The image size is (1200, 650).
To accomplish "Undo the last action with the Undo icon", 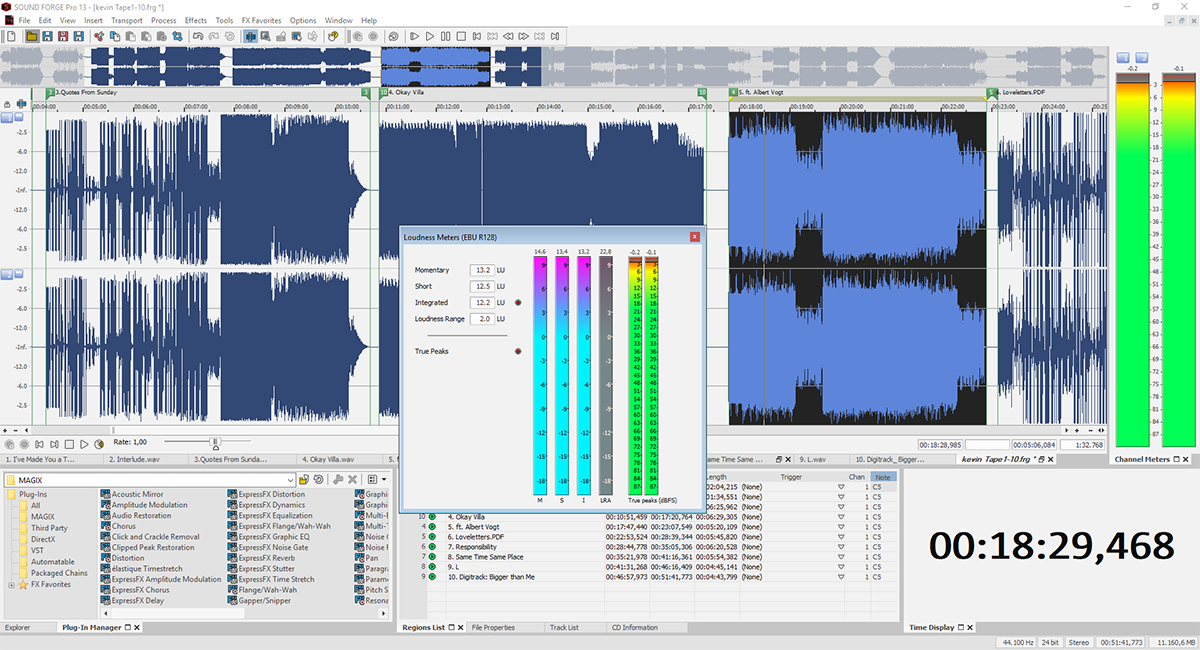I will (198, 36).
